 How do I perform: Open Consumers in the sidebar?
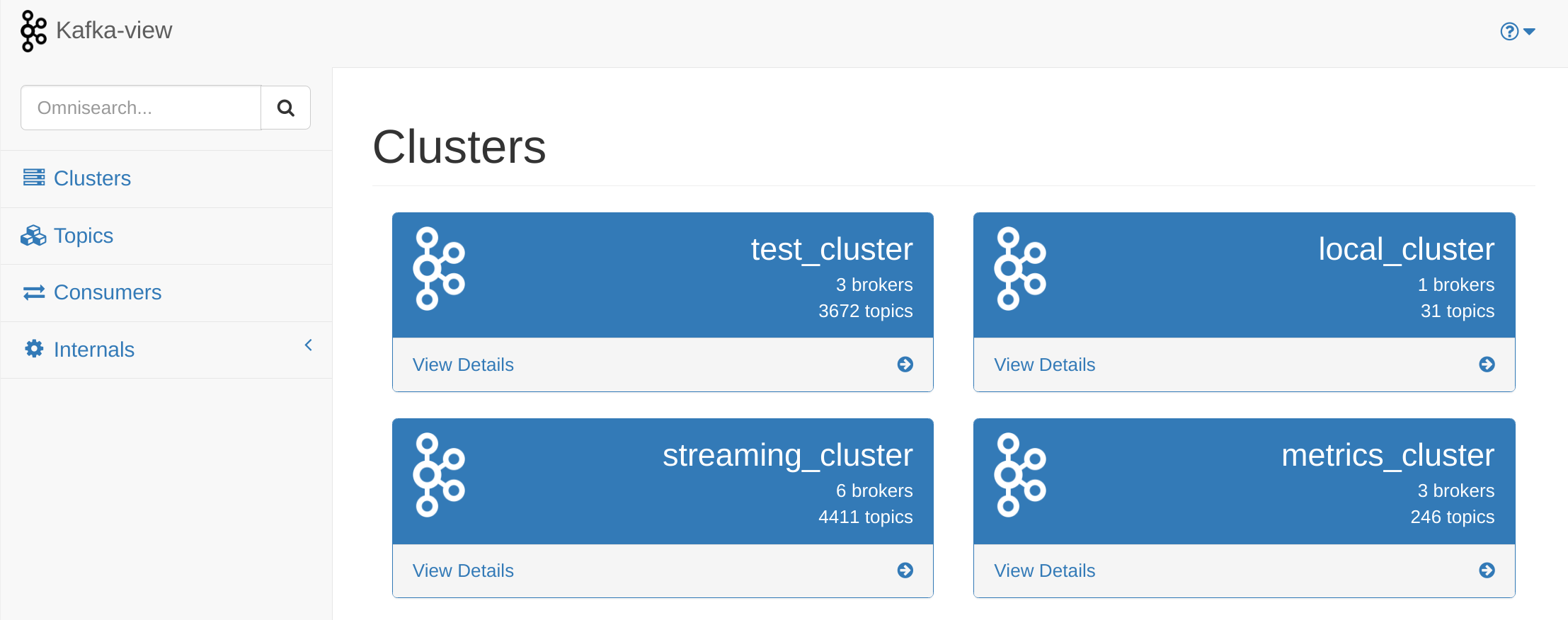[x=108, y=292]
